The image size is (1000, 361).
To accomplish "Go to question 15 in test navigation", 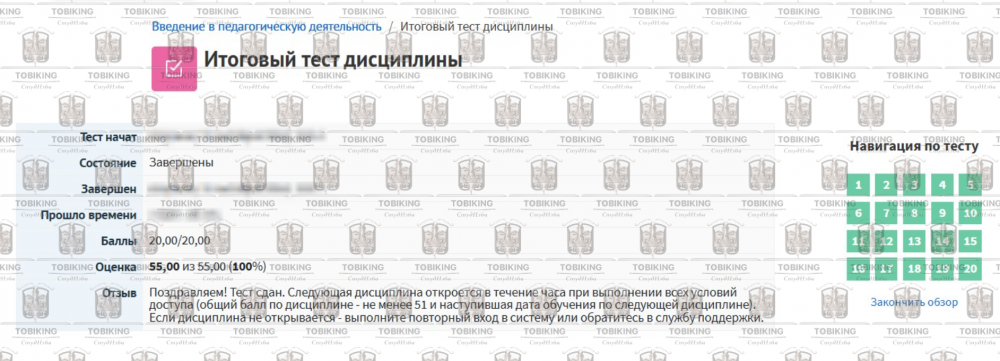I will [x=971, y=241].
